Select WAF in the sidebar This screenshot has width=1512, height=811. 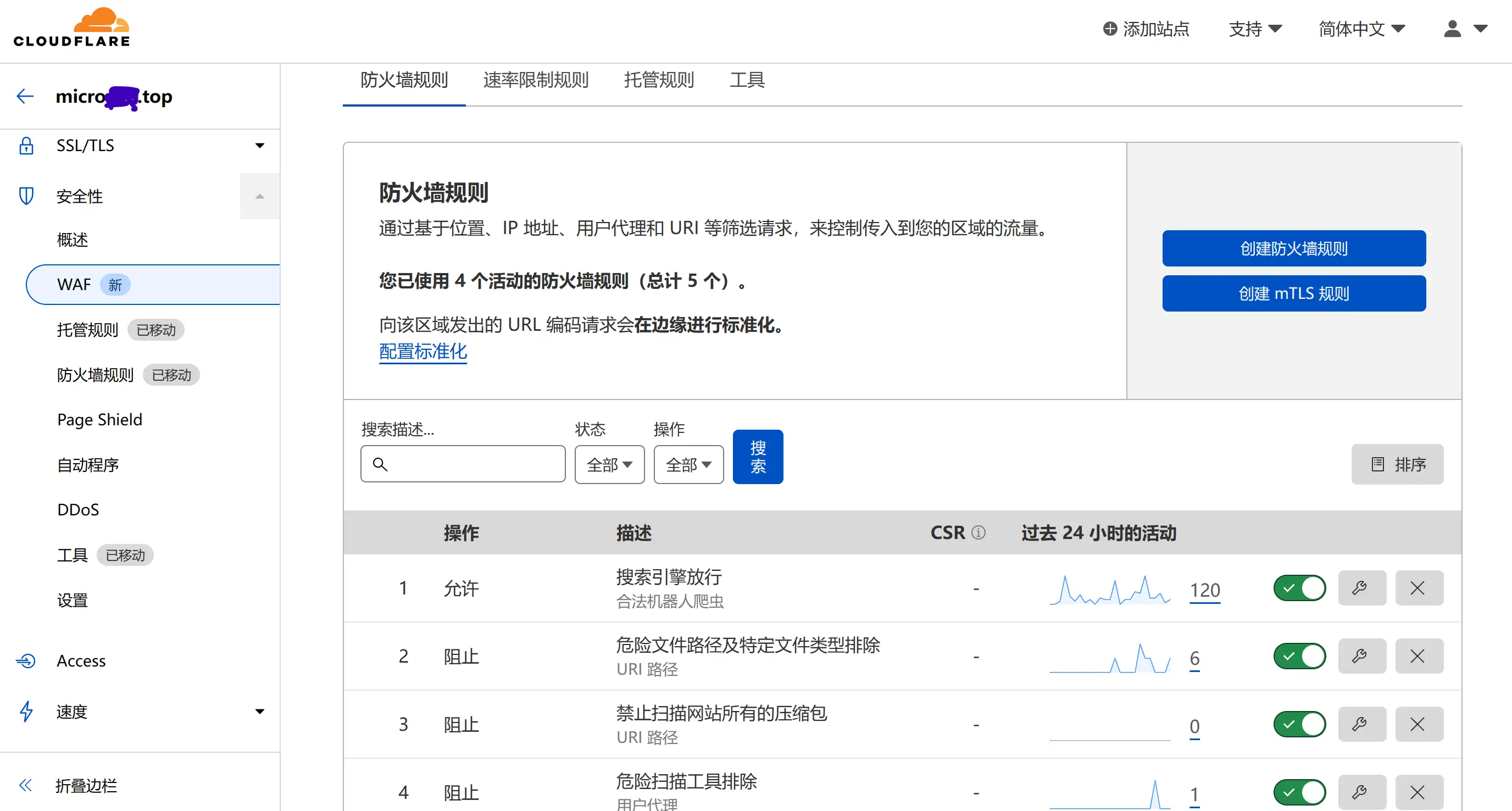(x=153, y=285)
